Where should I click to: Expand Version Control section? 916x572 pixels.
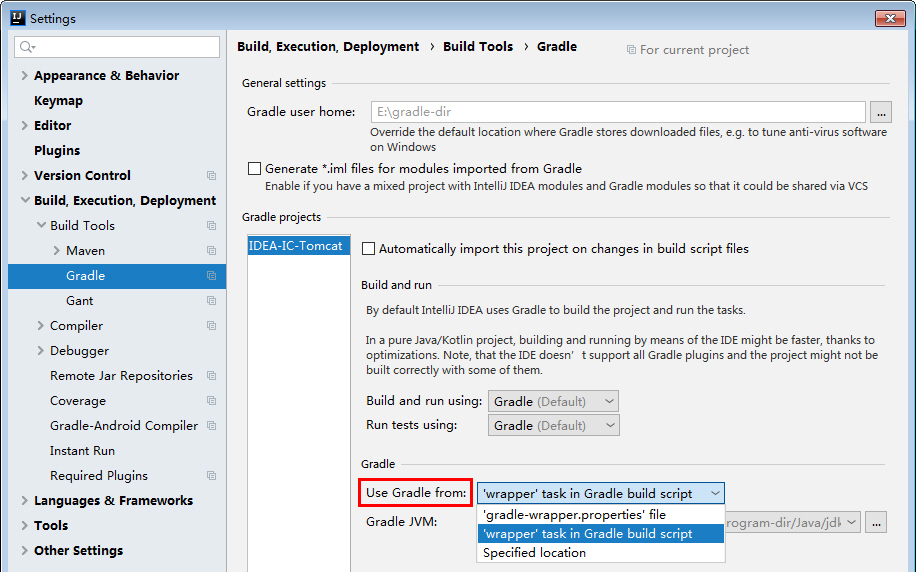click(x=25, y=175)
